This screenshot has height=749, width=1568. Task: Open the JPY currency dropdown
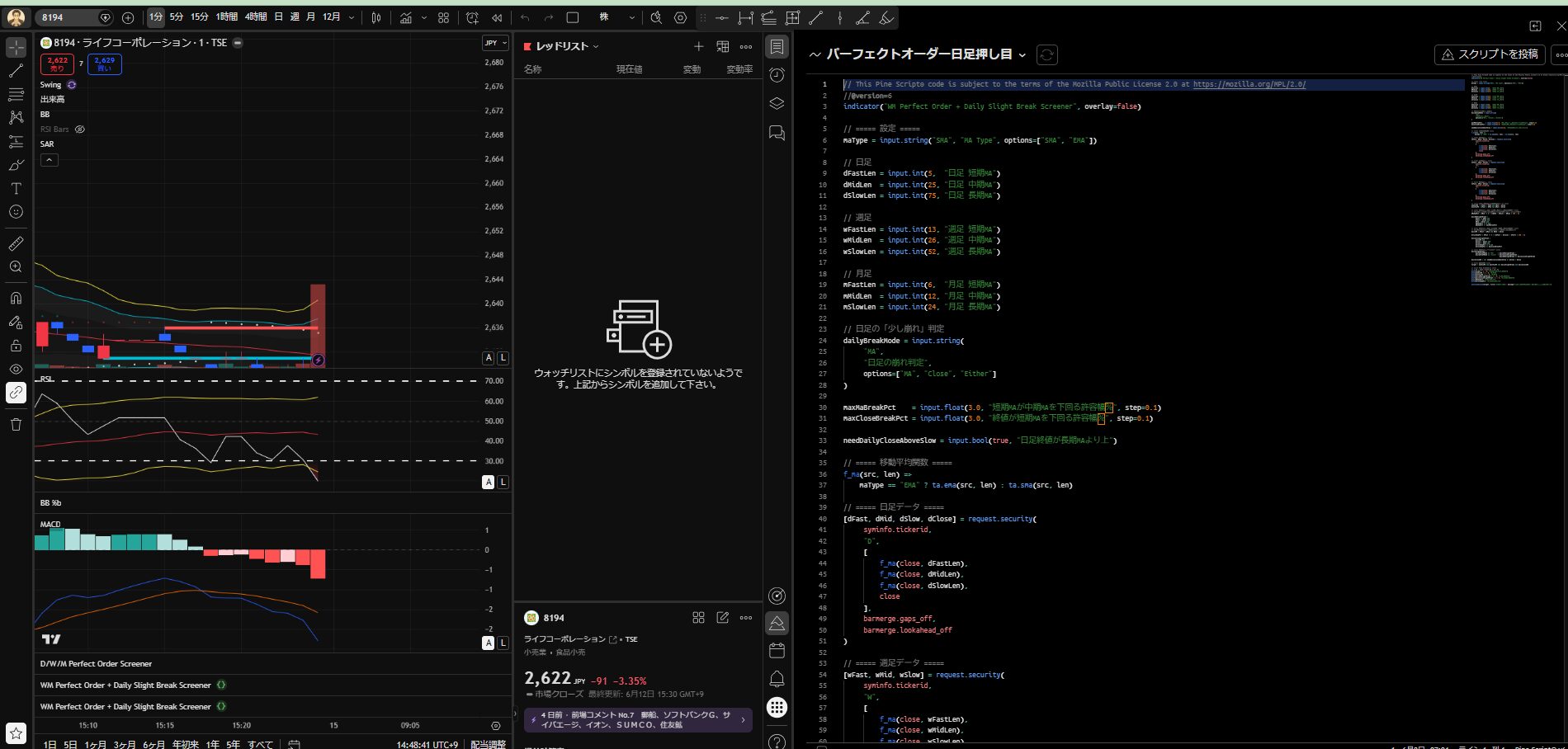[495, 43]
